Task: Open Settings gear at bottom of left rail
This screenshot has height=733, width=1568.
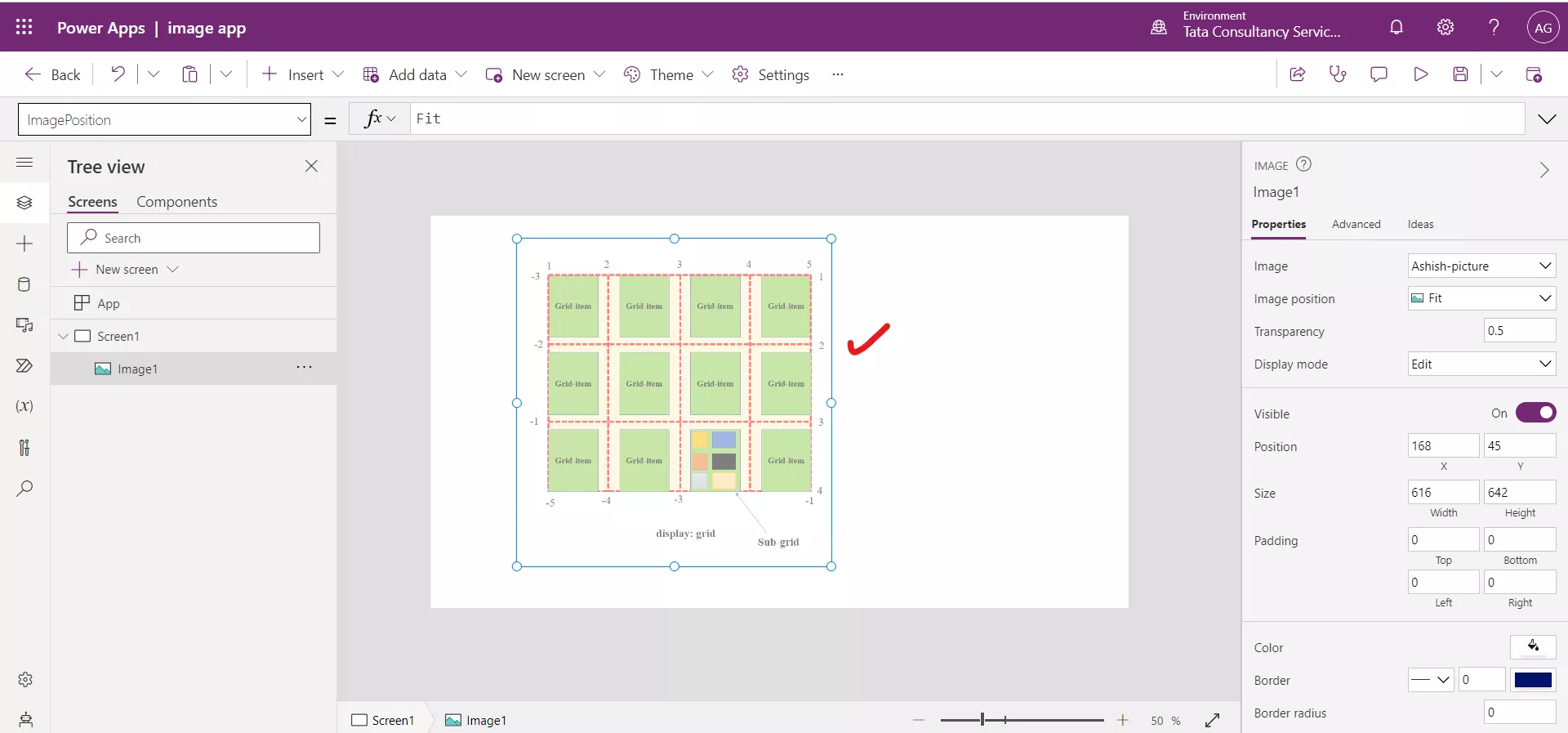Action: click(x=25, y=679)
